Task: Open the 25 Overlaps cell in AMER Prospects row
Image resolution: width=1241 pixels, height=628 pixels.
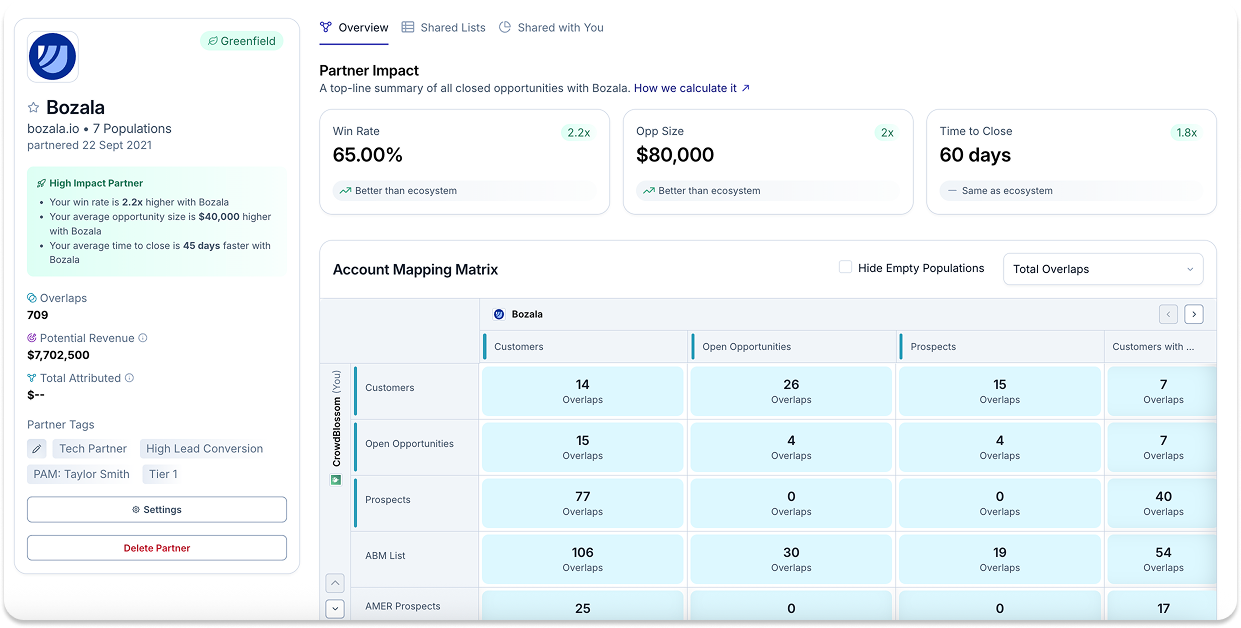Action: (x=583, y=606)
